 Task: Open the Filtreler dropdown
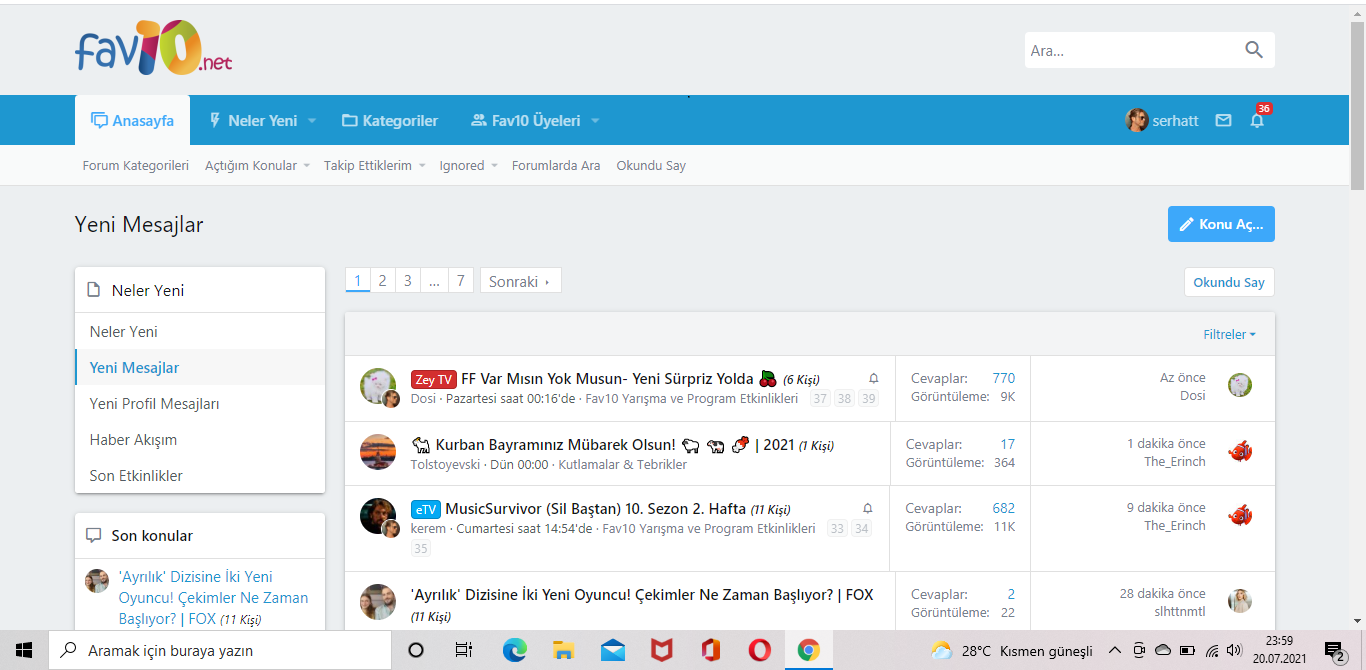[x=1229, y=335]
